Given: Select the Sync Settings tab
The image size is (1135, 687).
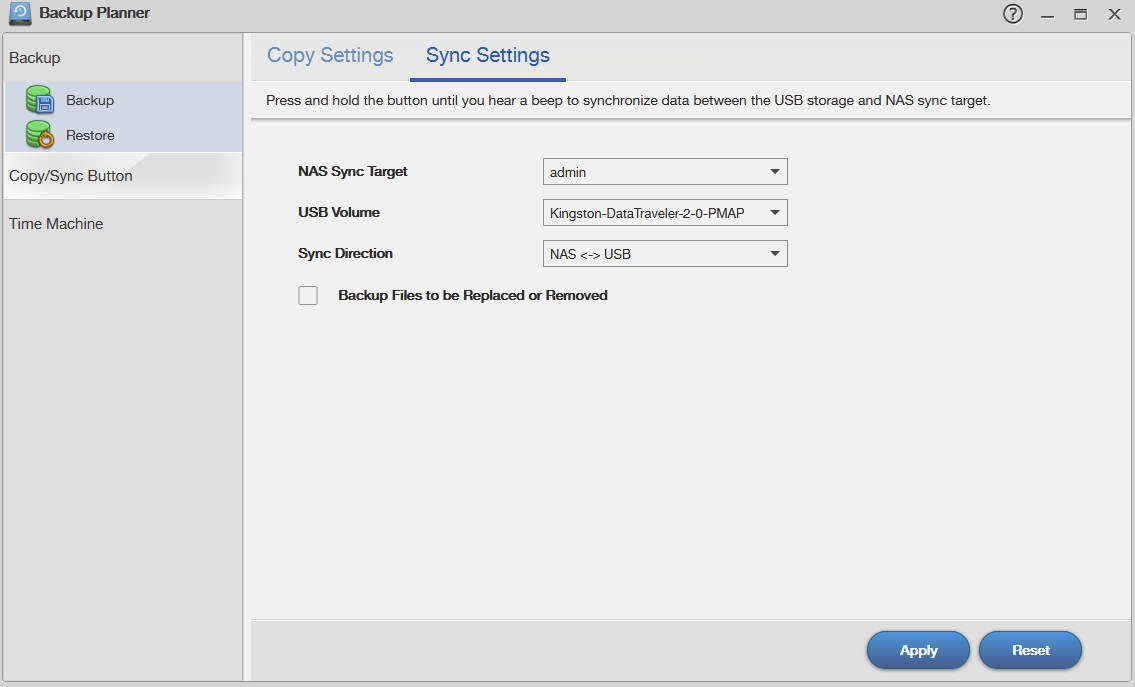Looking at the screenshot, I should tap(488, 56).
